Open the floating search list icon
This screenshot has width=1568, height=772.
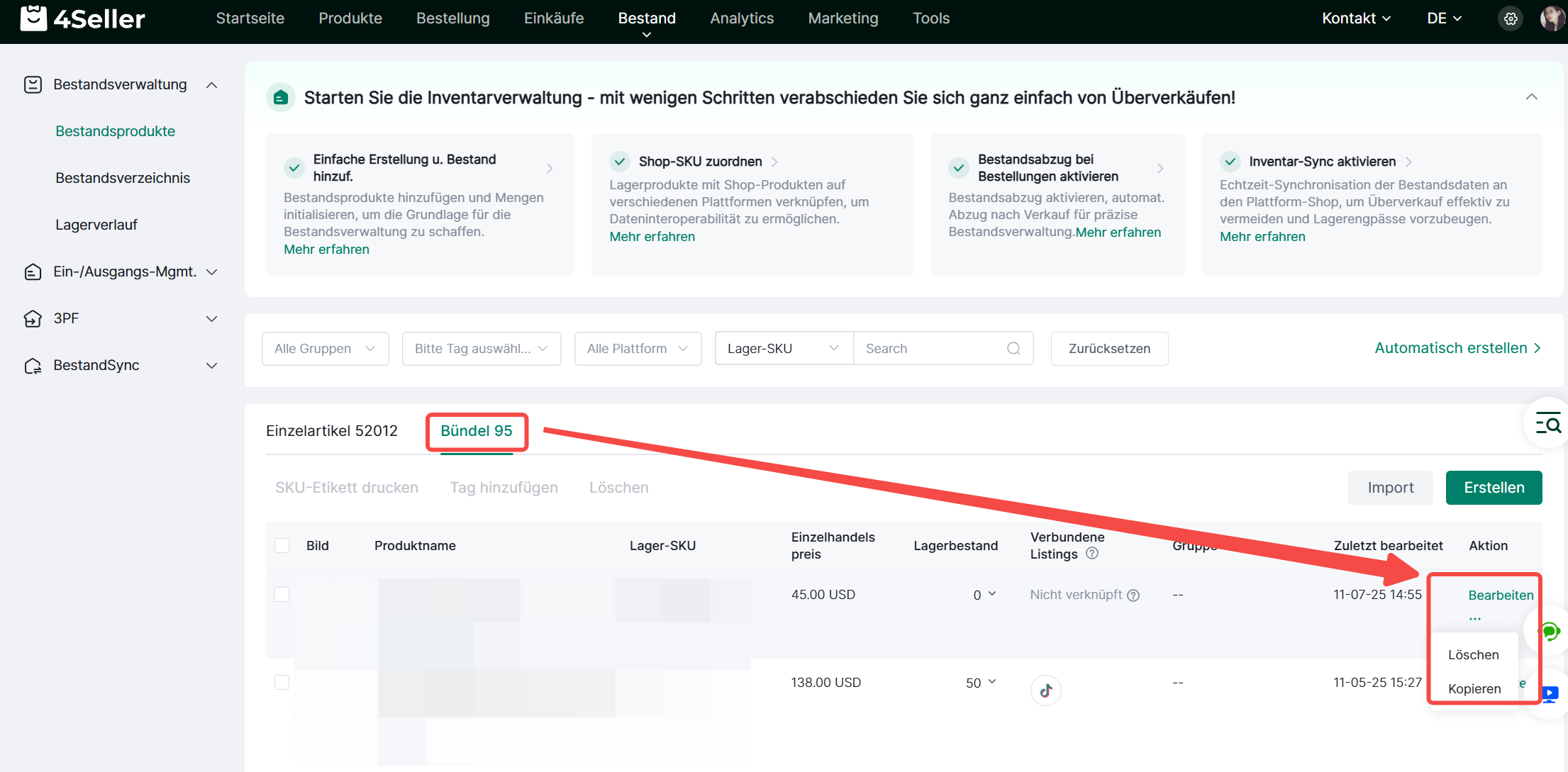1548,424
